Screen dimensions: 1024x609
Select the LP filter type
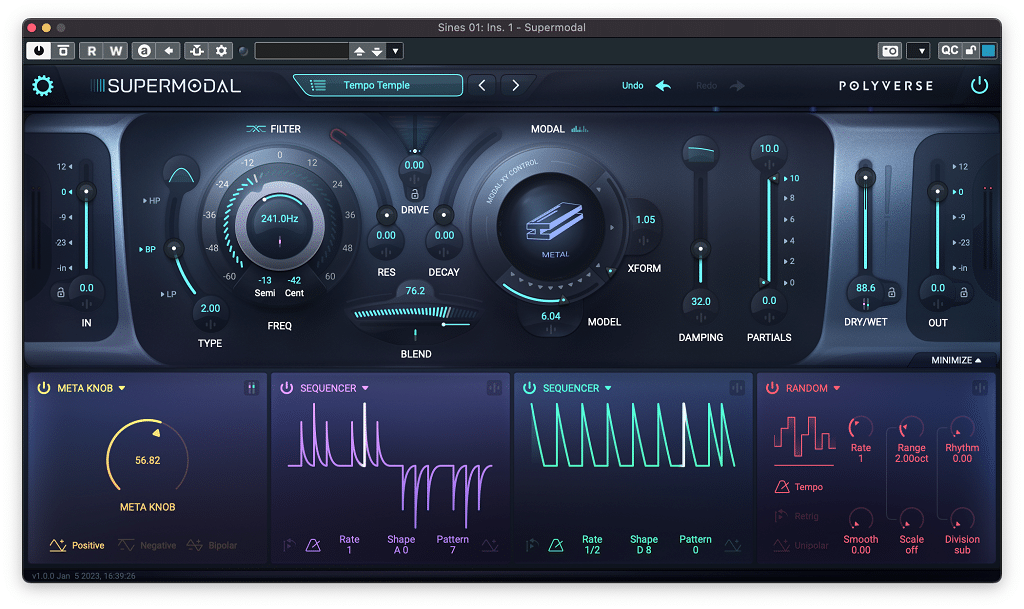click(168, 294)
